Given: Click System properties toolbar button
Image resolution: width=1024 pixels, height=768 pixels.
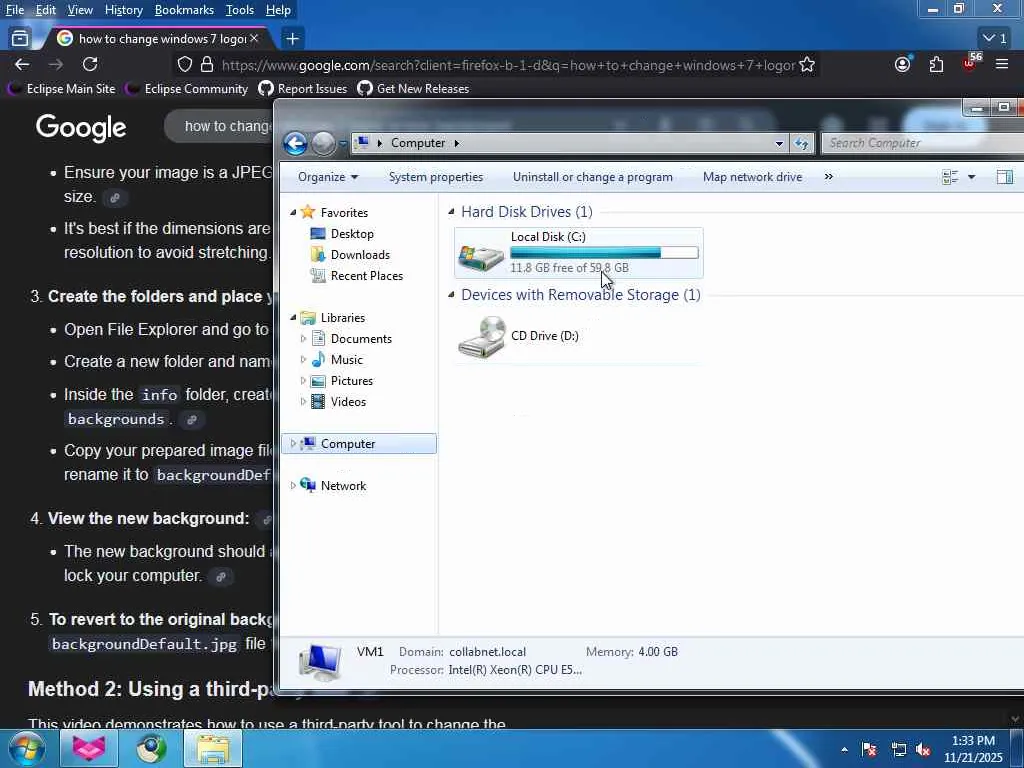Looking at the screenshot, I should (436, 177).
